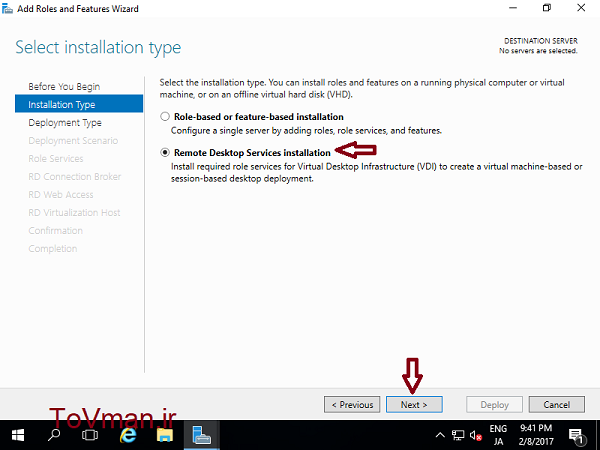Jump to the Deployment Type step
The height and width of the screenshot is (450, 600).
pos(65,122)
